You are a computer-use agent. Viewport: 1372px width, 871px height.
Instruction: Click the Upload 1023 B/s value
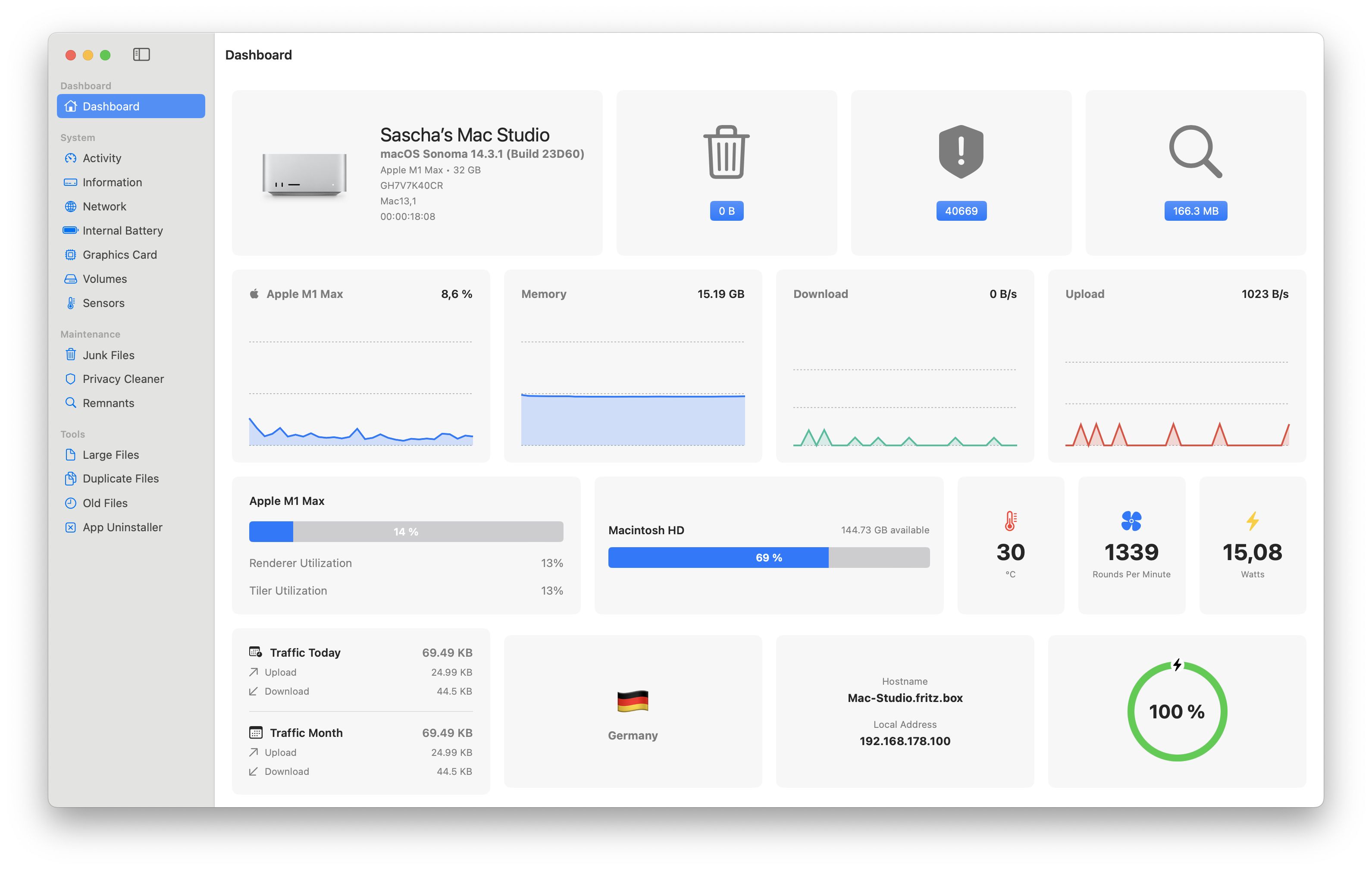[x=1265, y=294]
